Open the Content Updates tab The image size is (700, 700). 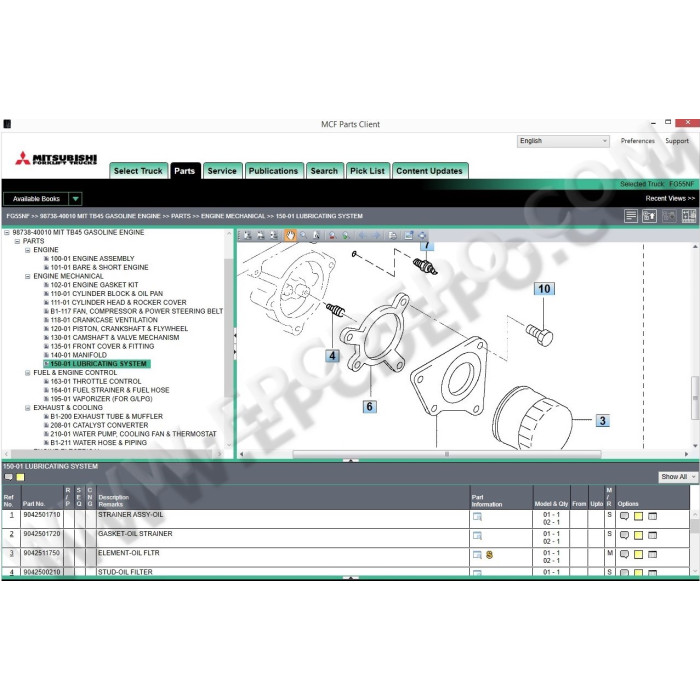click(x=429, y=171)
